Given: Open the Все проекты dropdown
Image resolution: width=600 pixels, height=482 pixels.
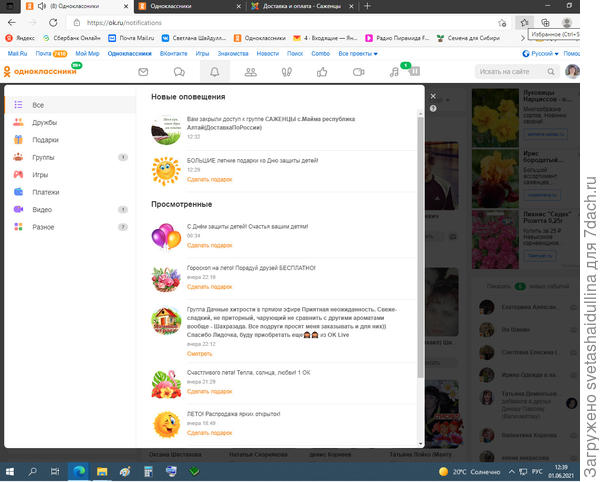Looking at the screenshot, I should point(358,54).
